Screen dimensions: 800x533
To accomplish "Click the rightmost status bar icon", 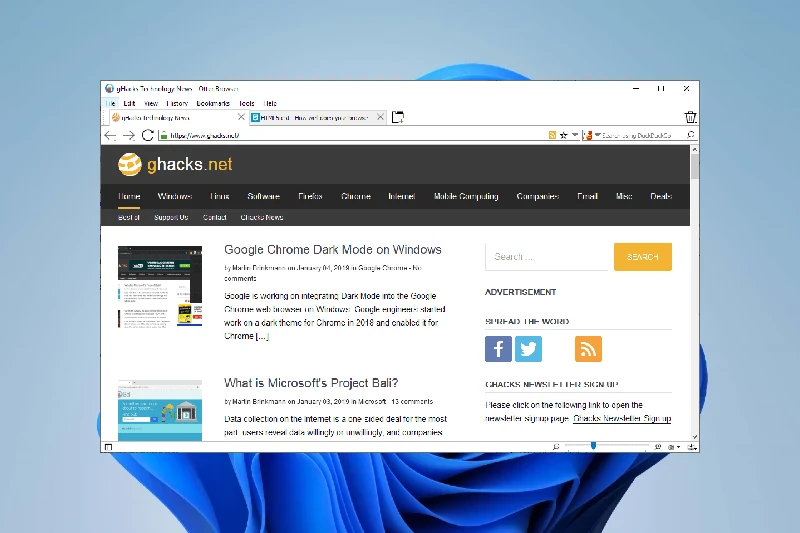I will tap(692, 447).
